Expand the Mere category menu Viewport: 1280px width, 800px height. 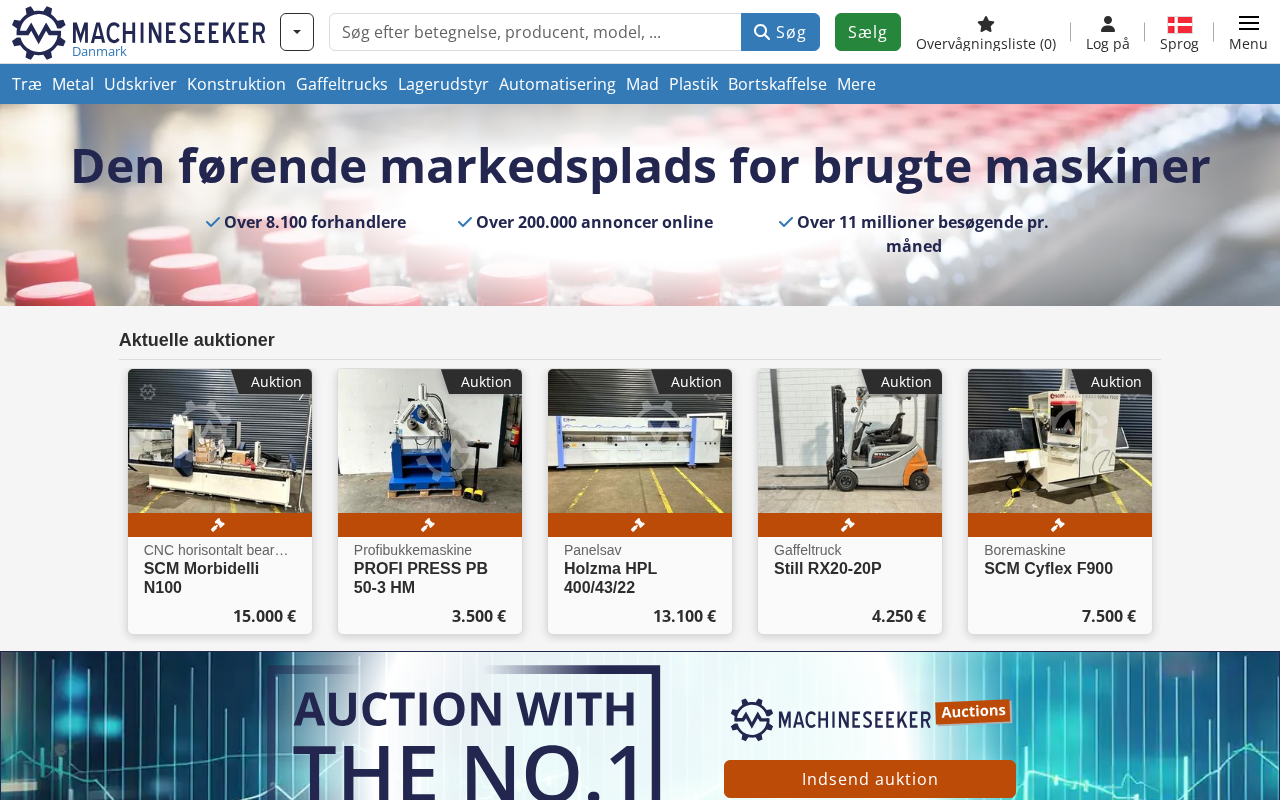point(856,84)
